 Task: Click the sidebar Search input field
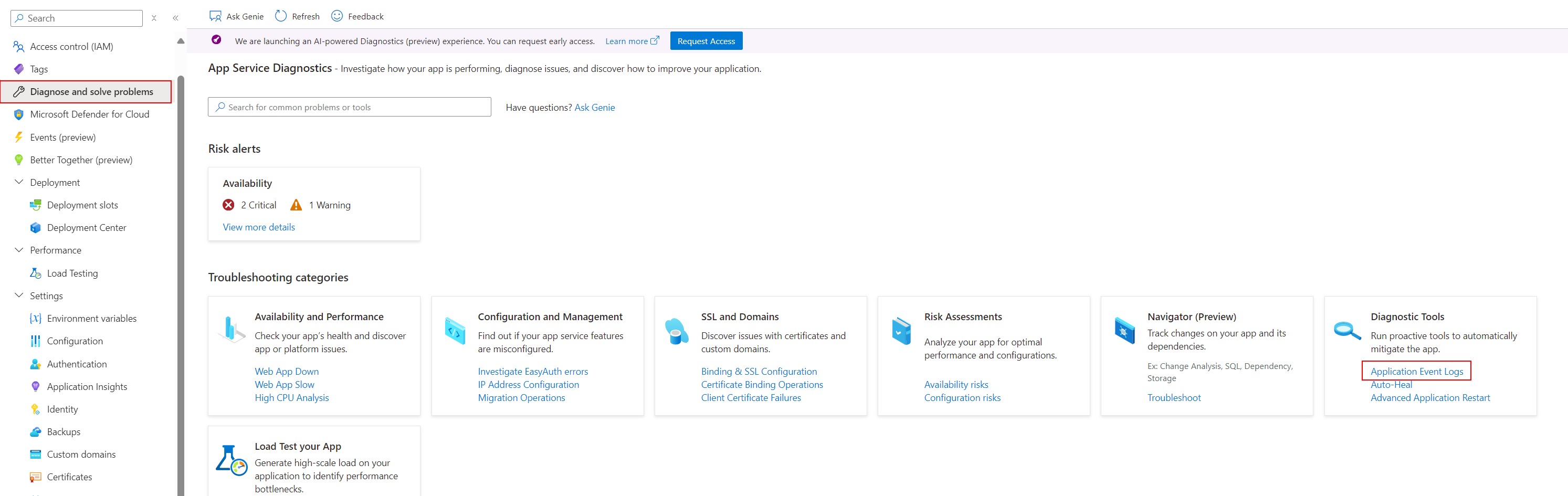(x=77, y=18)
